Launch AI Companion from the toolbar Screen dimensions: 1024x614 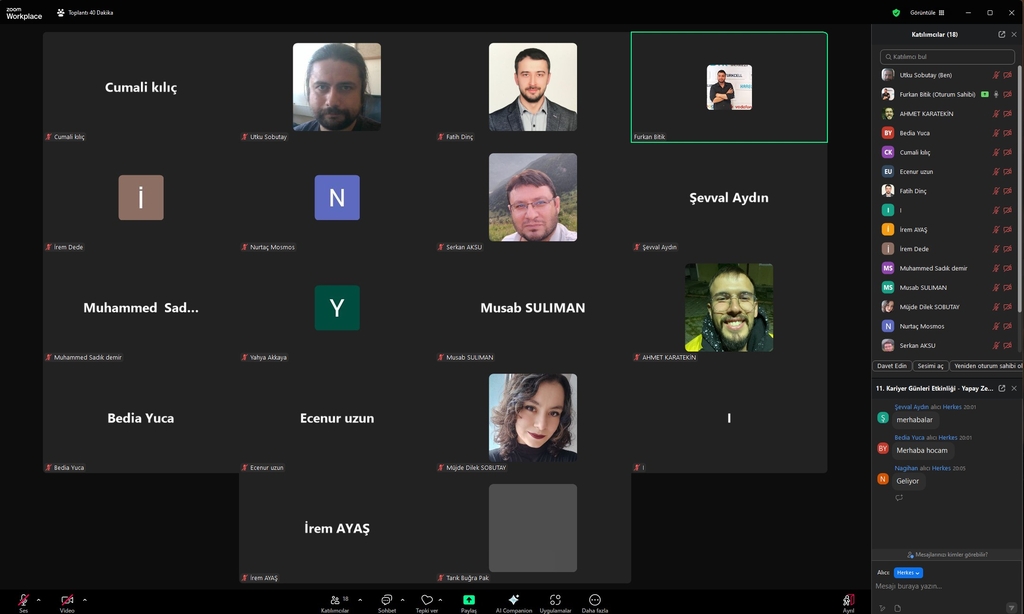(514, 603)
